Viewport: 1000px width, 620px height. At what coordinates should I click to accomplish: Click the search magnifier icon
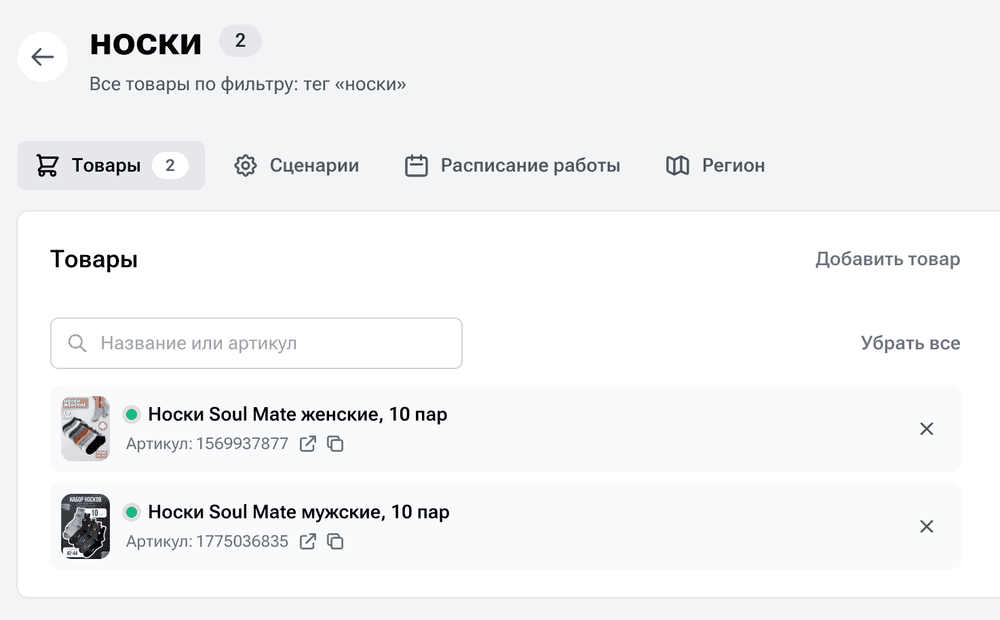(x=77, y=343)
